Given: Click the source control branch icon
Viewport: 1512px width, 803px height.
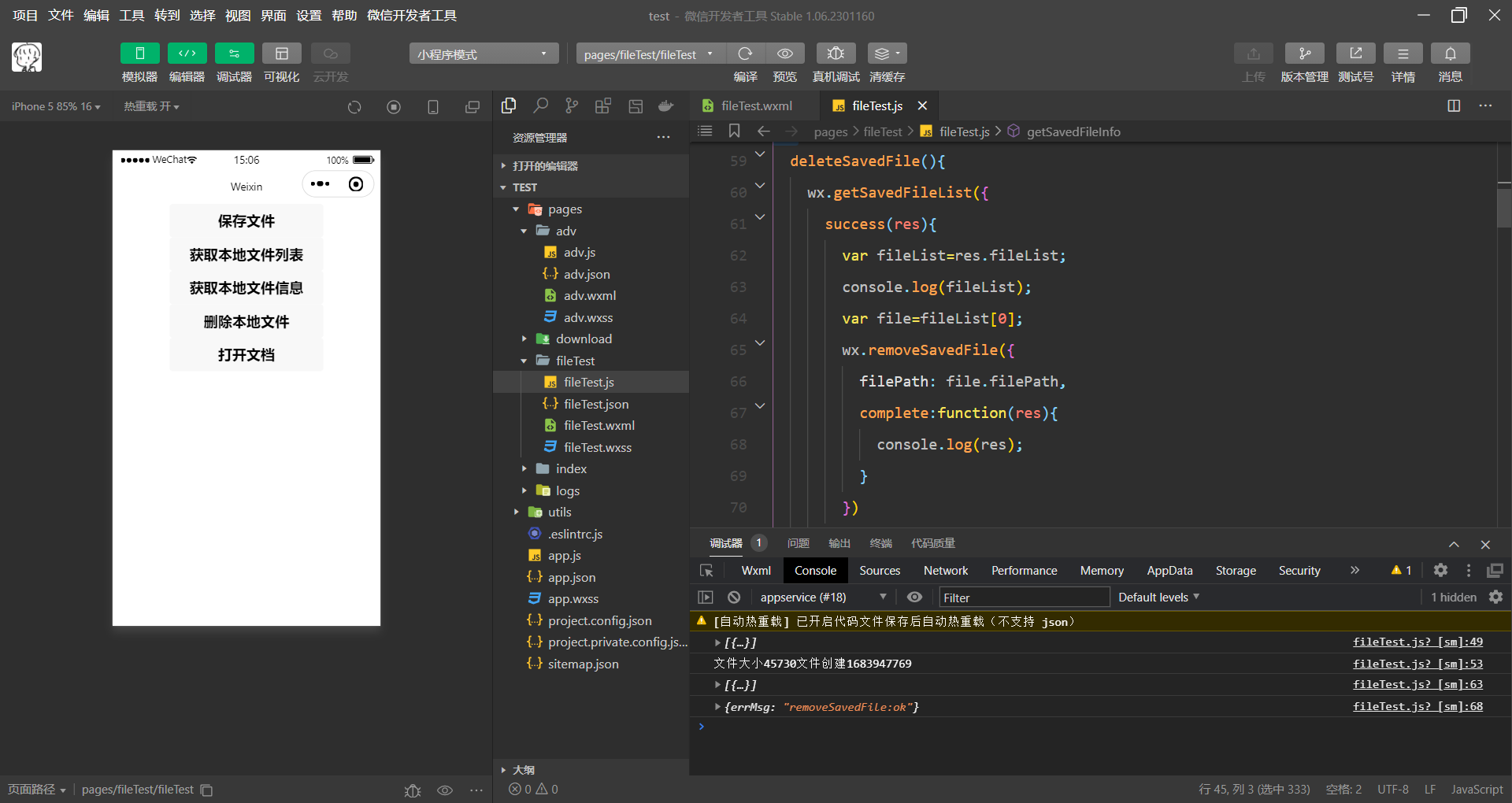Looking at the screenshot, I should [x=572, y=105].
